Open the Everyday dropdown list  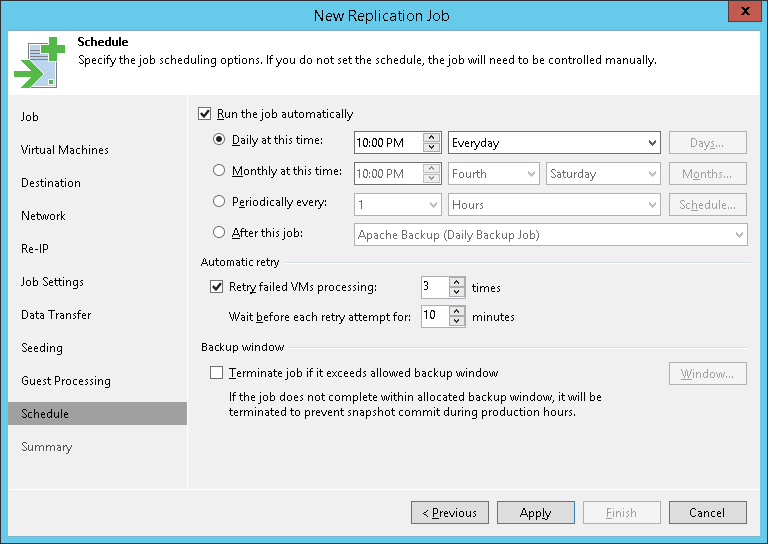[x=653, y=143]
